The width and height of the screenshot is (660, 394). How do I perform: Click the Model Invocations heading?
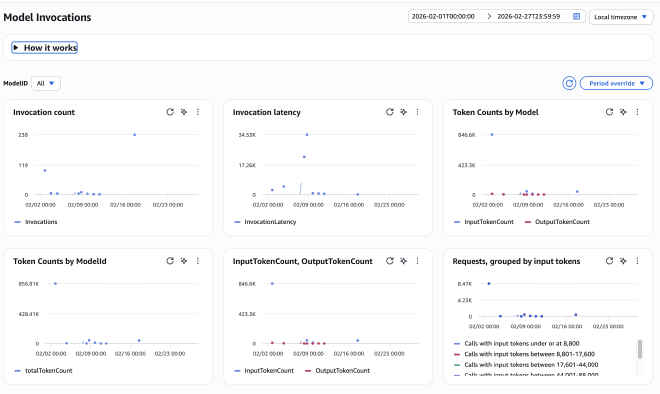47,17
